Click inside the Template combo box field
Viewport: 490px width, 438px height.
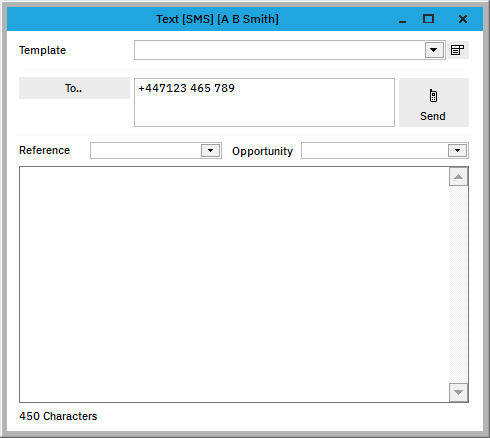[280, 50]
